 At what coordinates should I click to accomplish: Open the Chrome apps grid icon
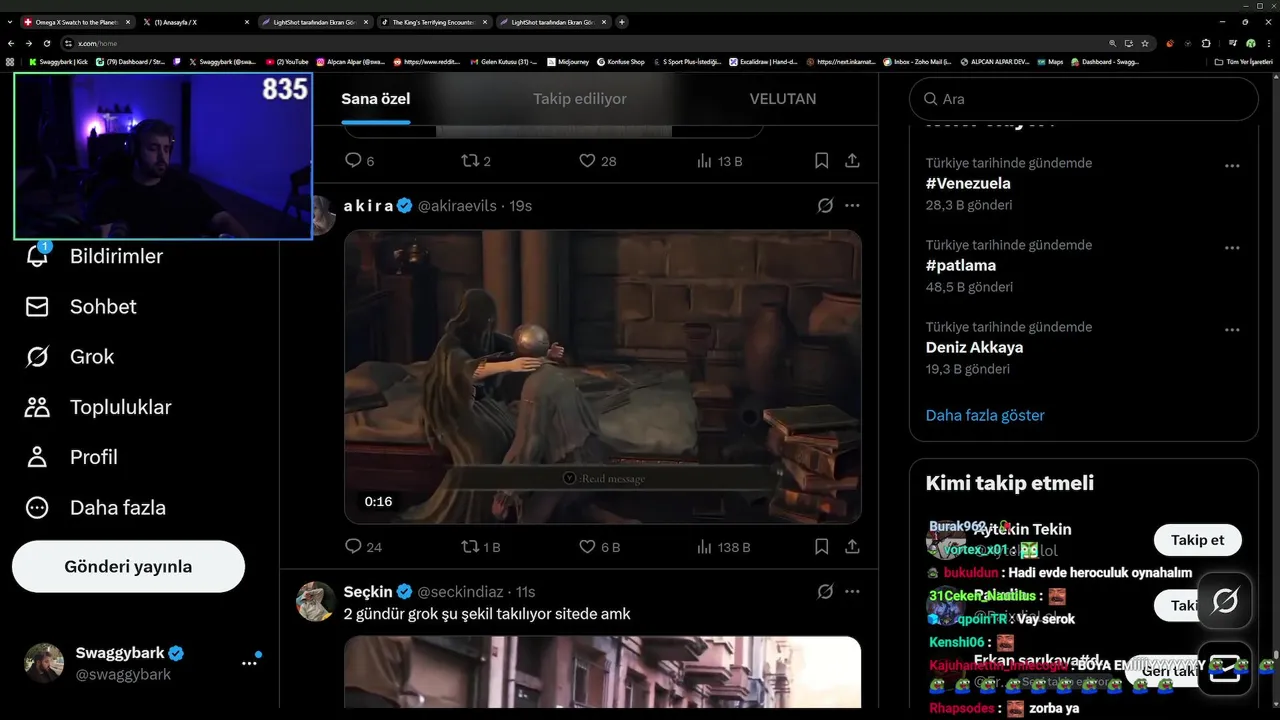10,62
